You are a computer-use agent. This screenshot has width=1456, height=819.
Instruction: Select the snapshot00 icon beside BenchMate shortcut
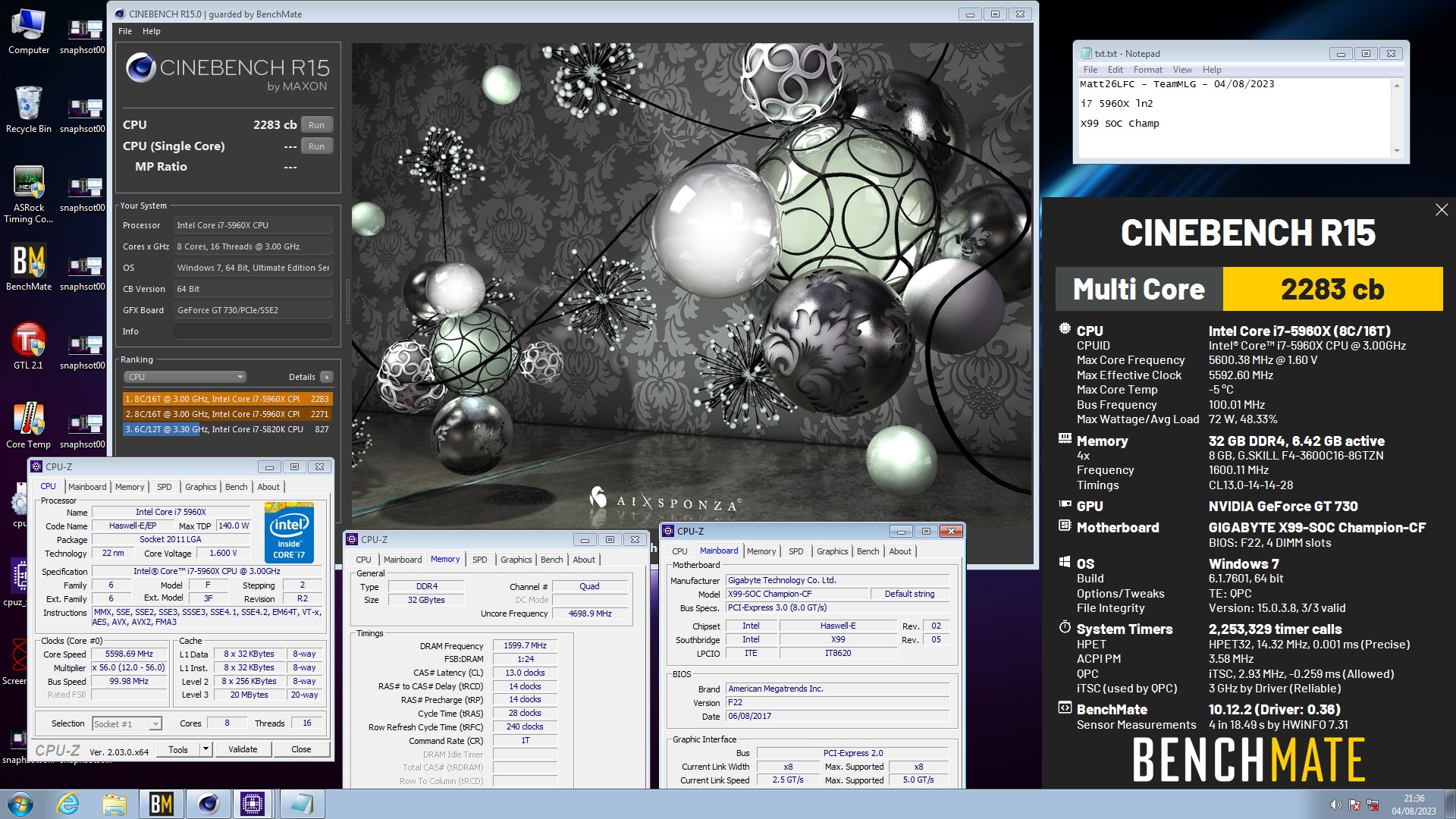(83, 271)
